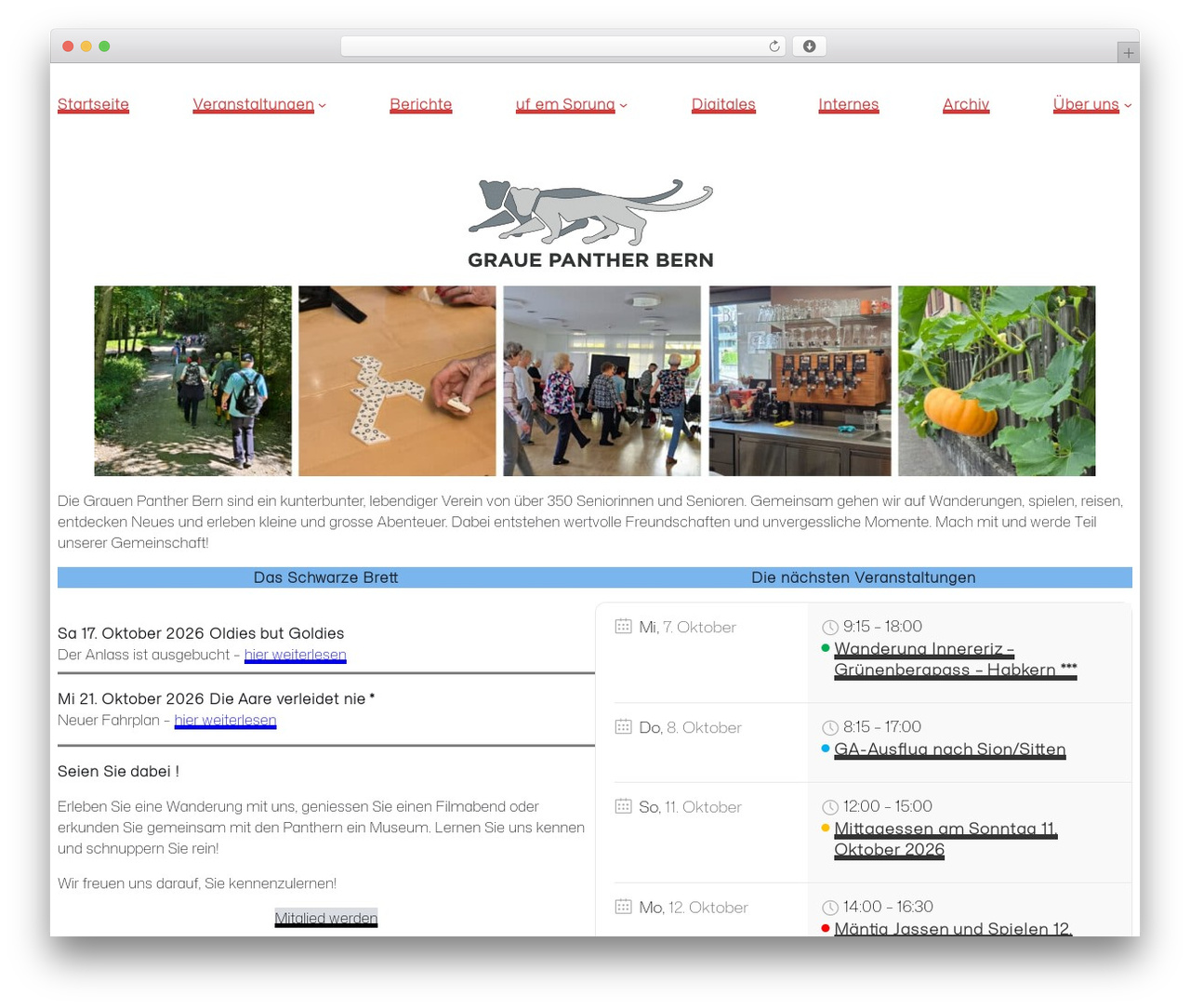
Task: Click the forest hiking group photo
Action: coord(192,381)
